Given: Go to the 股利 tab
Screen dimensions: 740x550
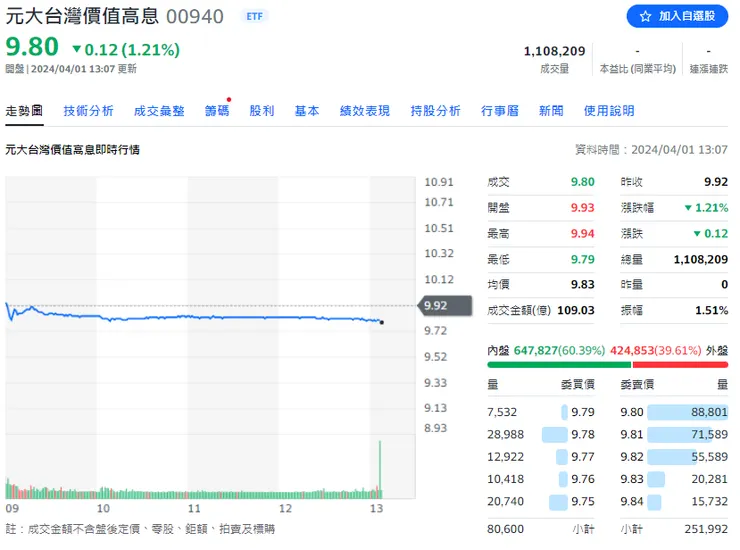Looking at the screenshot, I should (x=262, y=111).
